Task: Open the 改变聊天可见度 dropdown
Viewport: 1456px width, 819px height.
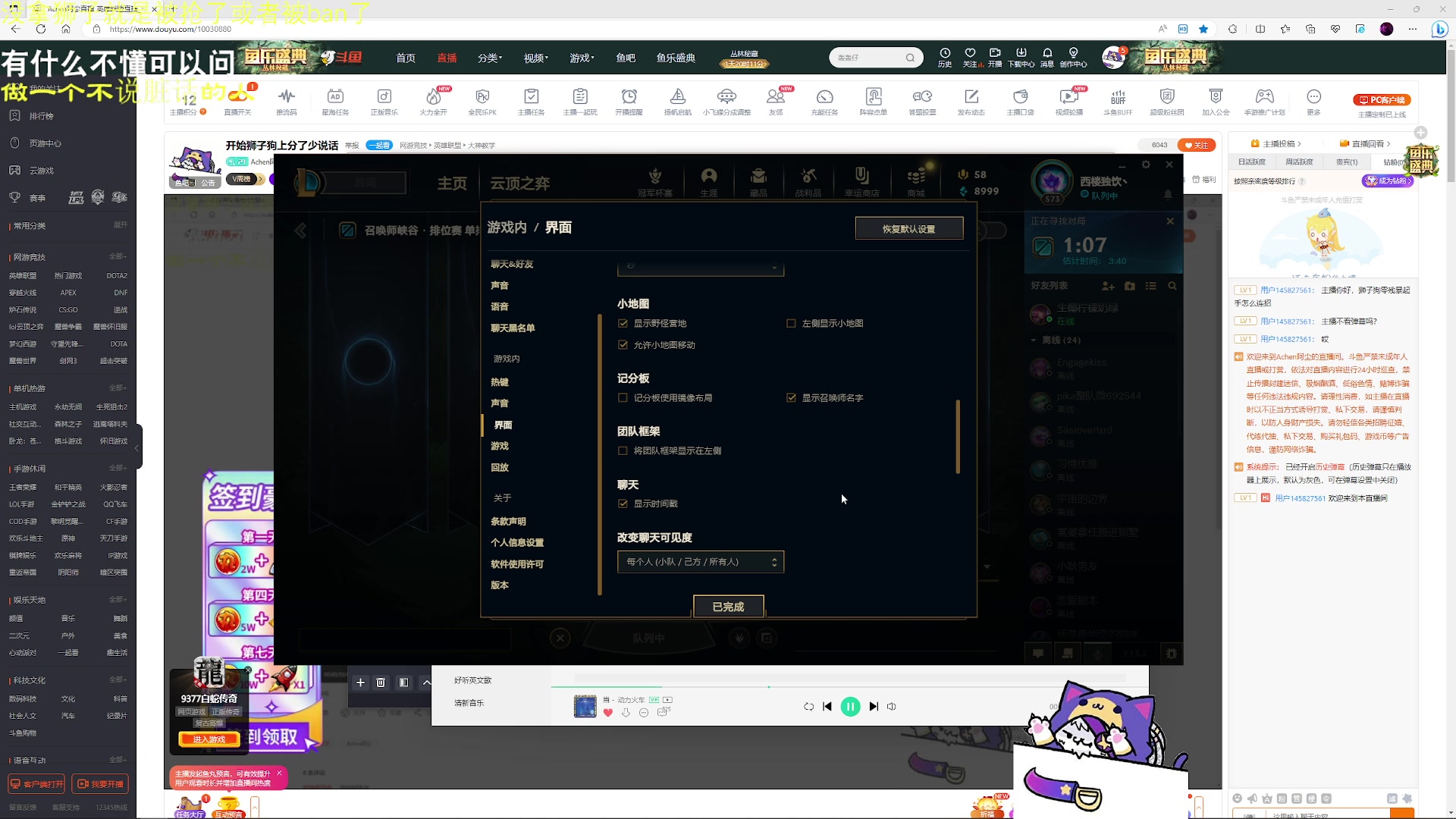Action: [x=701, y=562]
